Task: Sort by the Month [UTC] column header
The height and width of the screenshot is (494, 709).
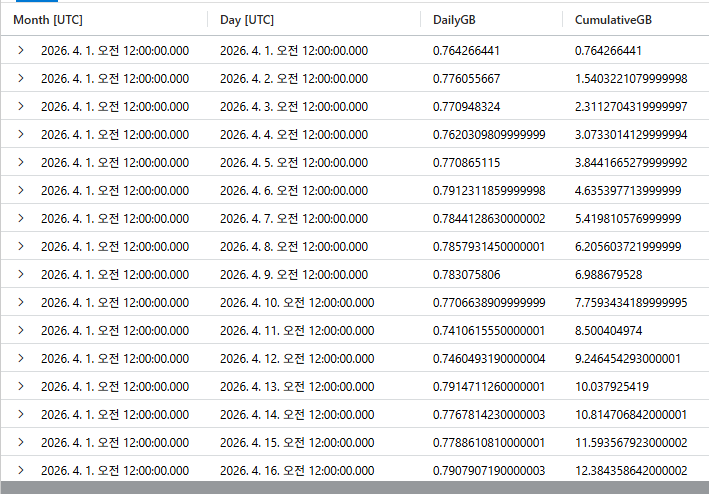Action: 48,20
